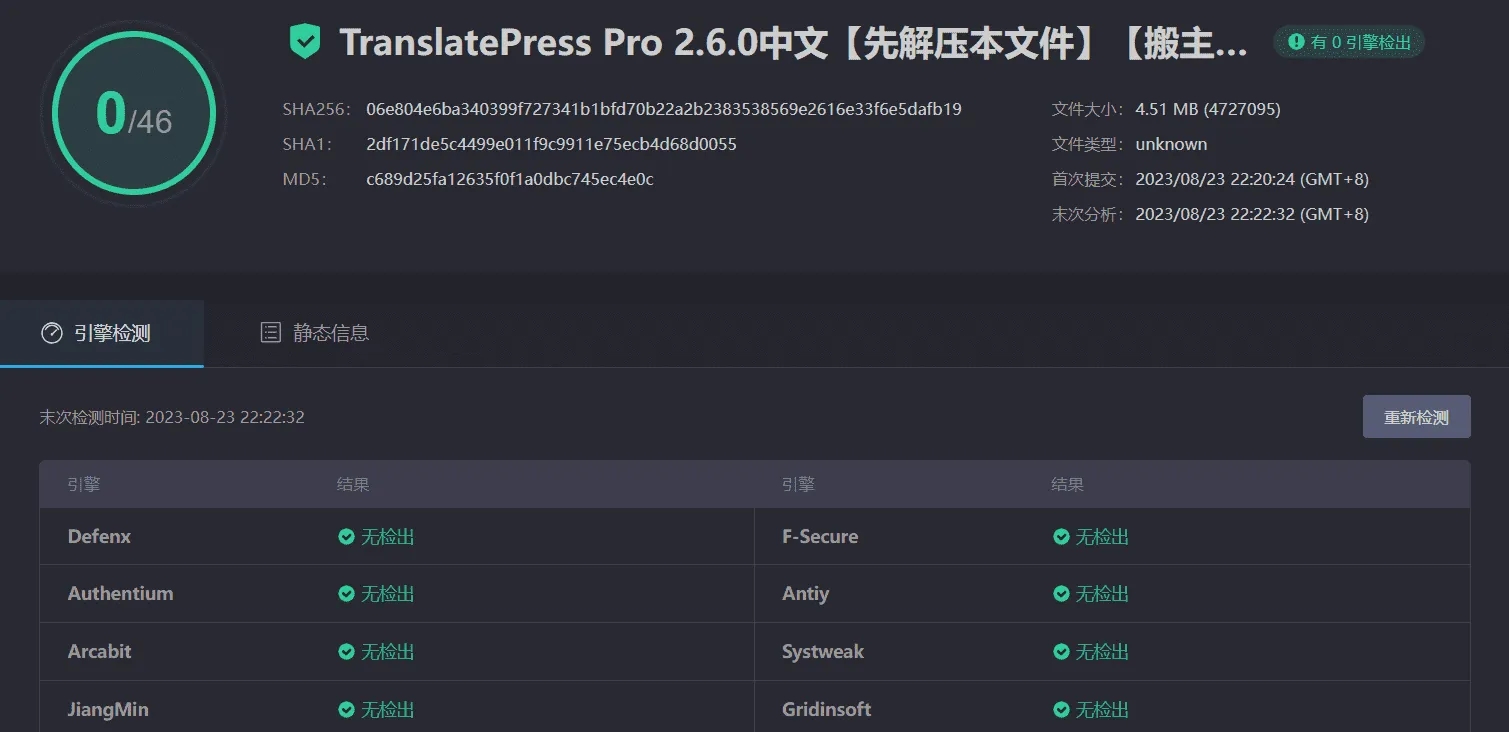Click the 文件大小 label
The image size is (1509, 732).
click(1088, 109)
